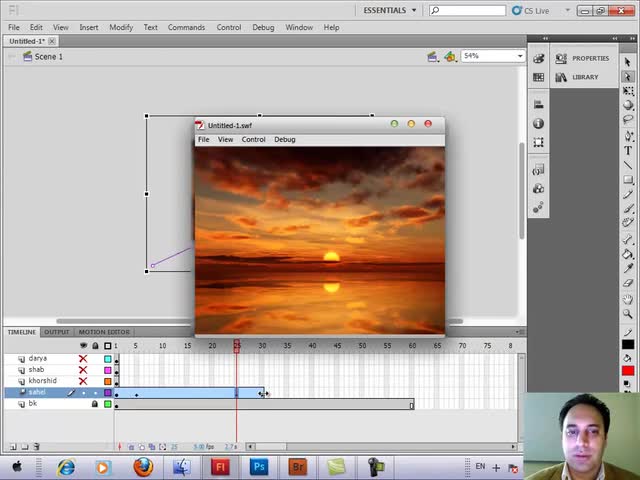Open the ESSENTIALS workspace dropdown
Viewport: 640px width, 480px height.
coord(390,10)
